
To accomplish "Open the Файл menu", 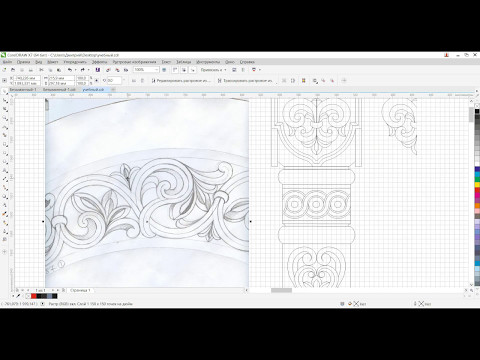I will tap(7, 62).
